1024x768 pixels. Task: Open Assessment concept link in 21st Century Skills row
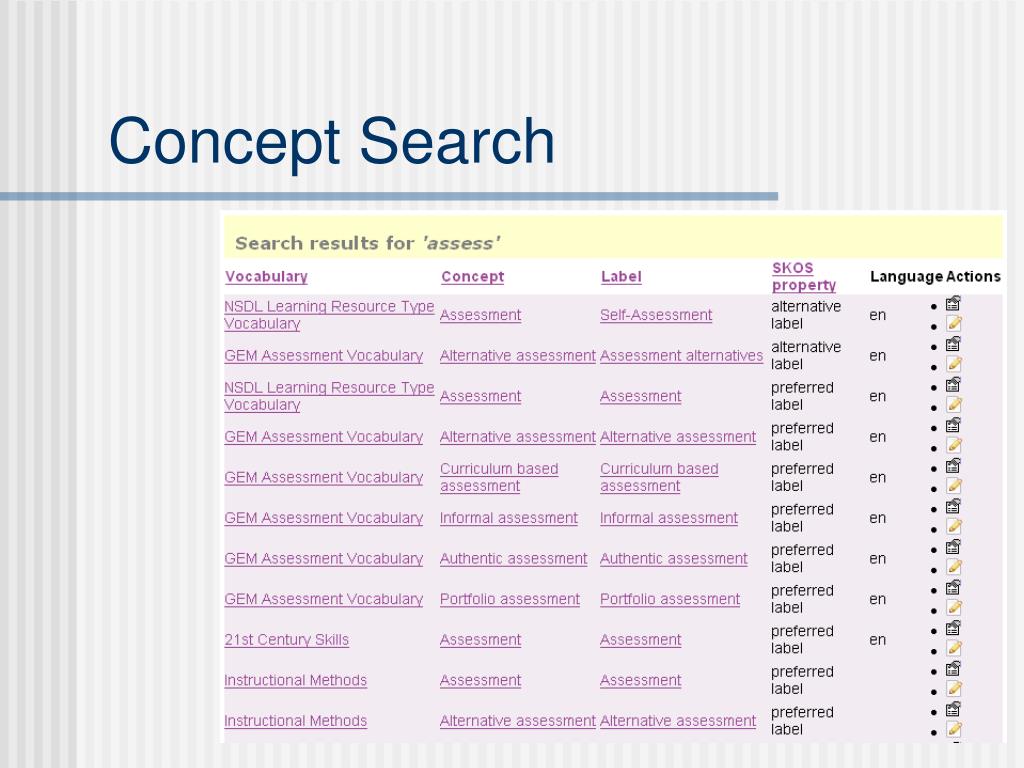coord(480,639)
